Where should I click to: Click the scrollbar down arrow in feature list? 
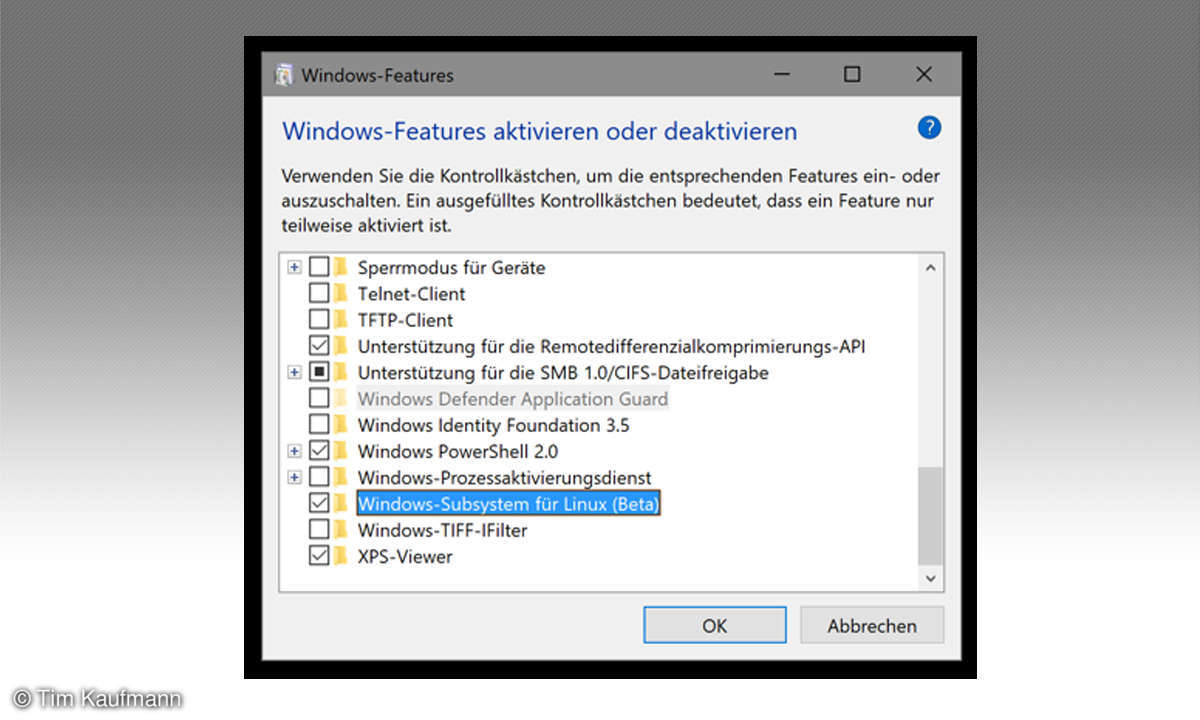click(x=930, y=578)
